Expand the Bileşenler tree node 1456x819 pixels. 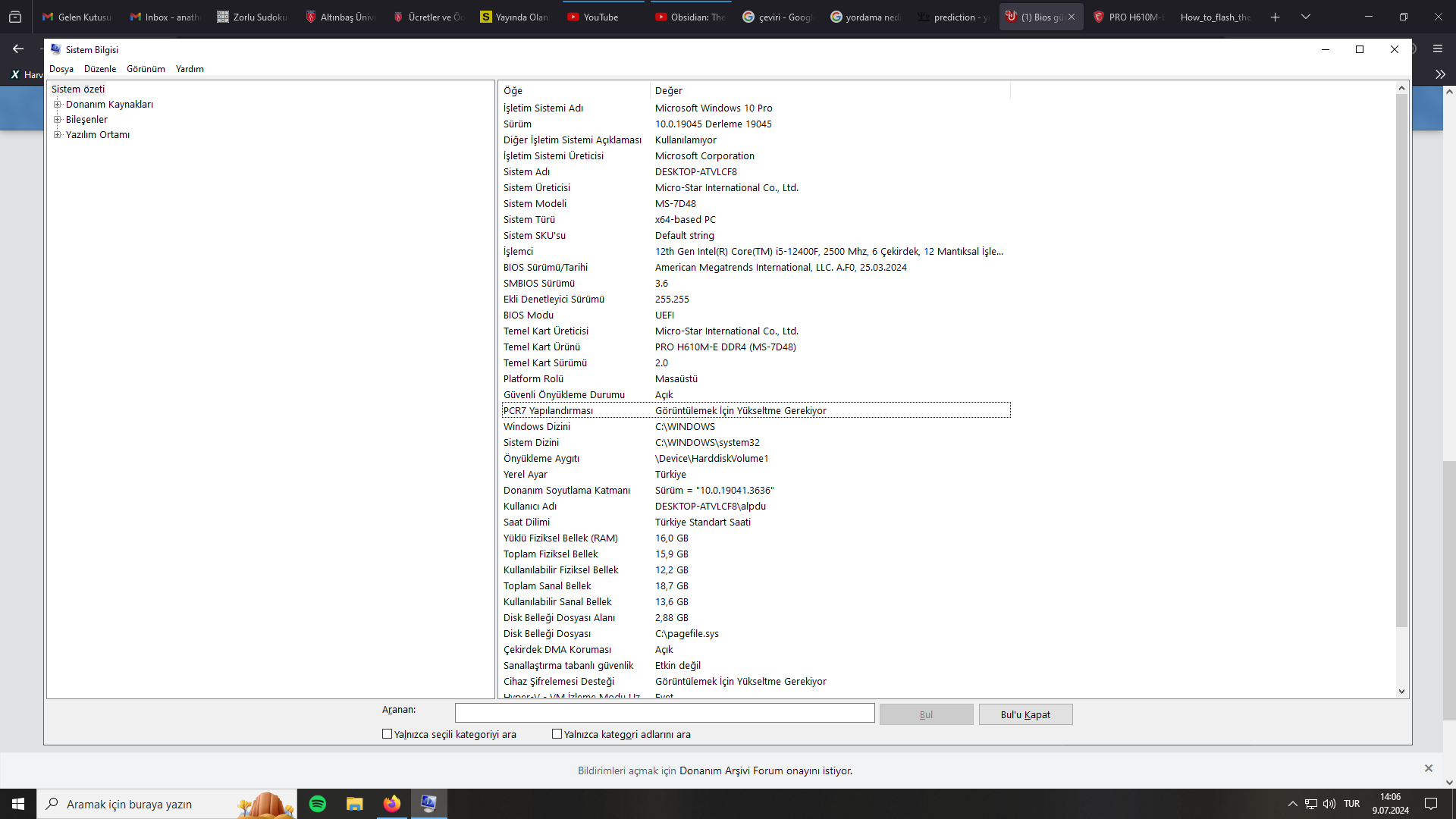pyautogui.click(x=57, y=120)
